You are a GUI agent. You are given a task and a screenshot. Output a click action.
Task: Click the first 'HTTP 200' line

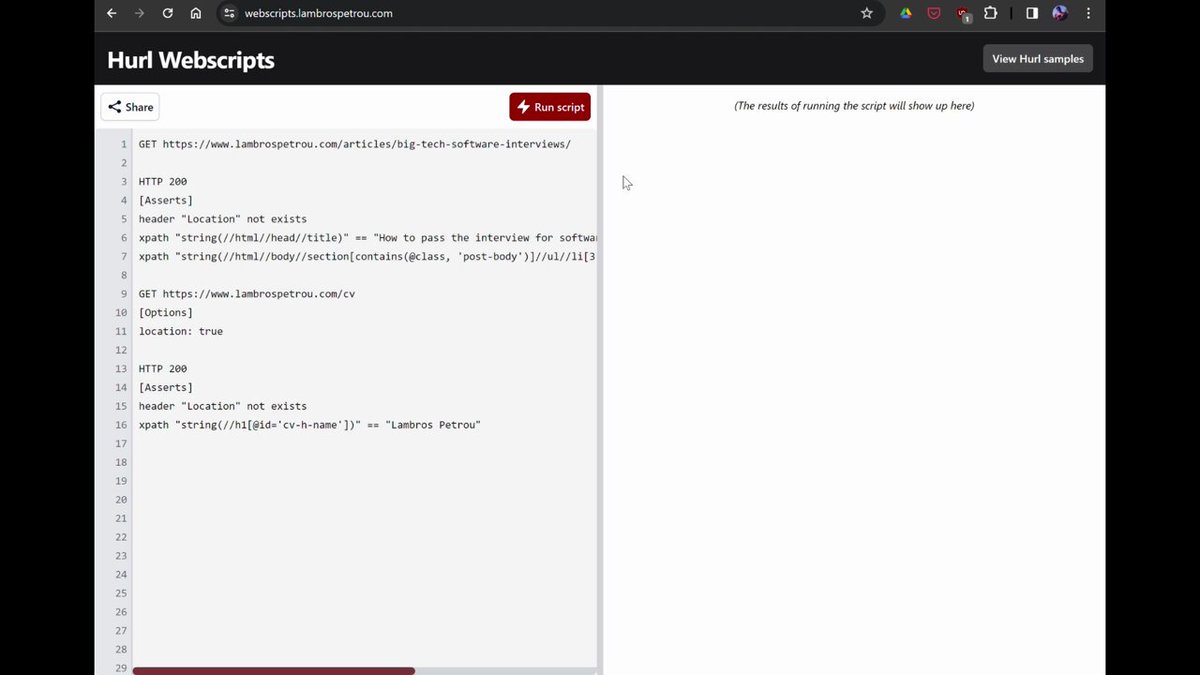pos(163,182)
